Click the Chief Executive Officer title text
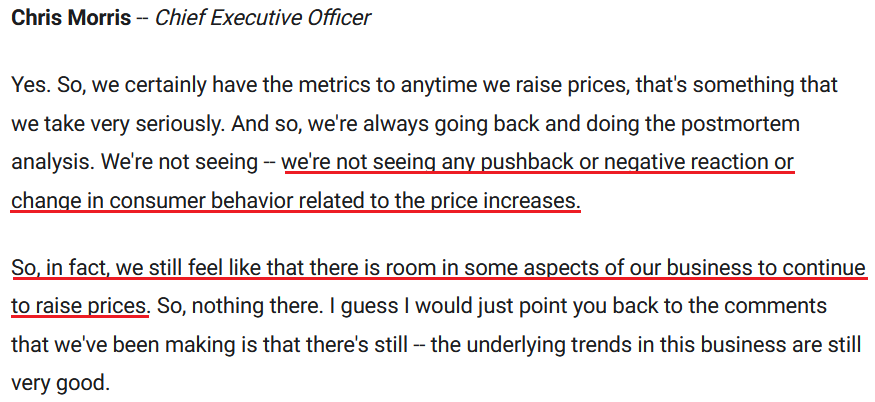Screen dimensions: 875x402 tap(263, 18)
